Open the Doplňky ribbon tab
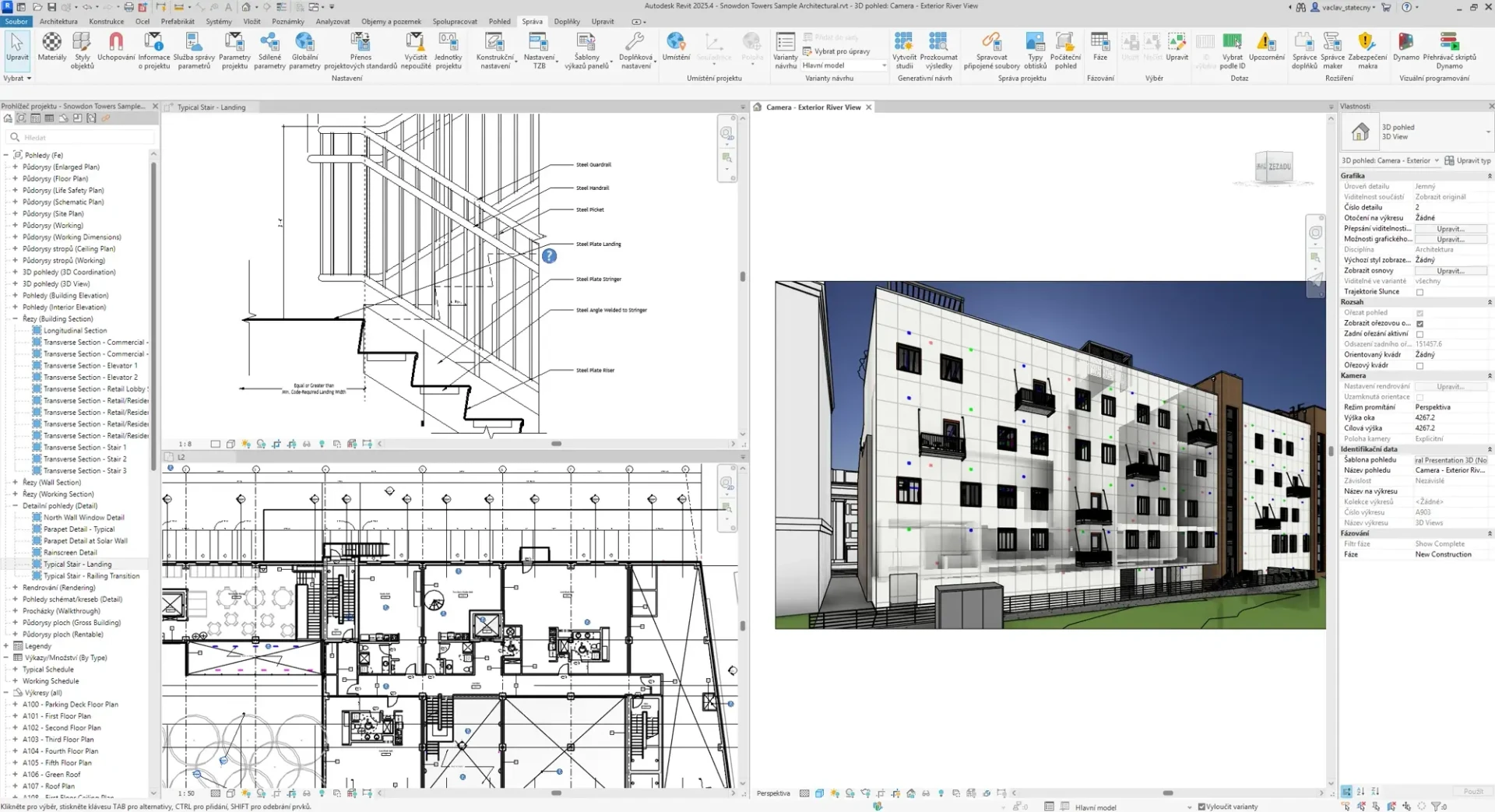Viewport: 1495px width, 812px height. click(567, 22)
